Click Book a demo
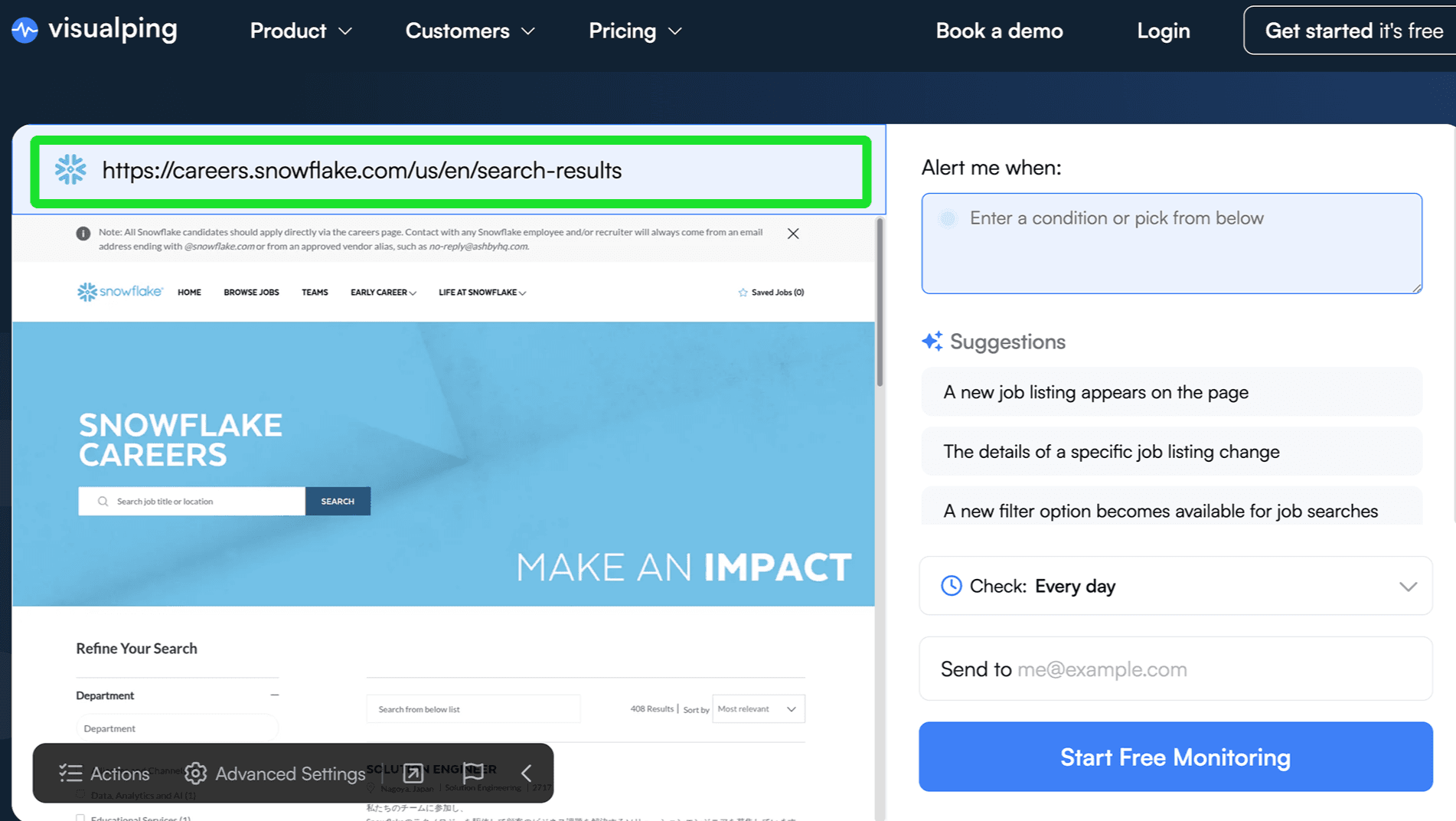 [999, 31]
